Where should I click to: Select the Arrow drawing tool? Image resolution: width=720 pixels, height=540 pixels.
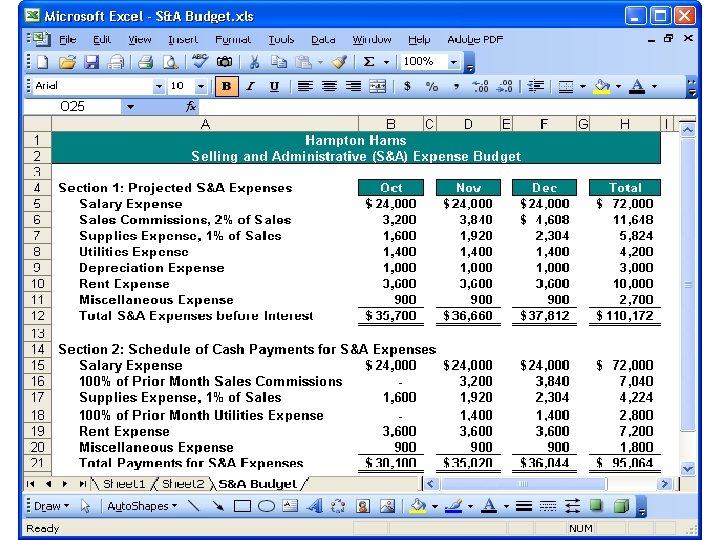(218, 506)
